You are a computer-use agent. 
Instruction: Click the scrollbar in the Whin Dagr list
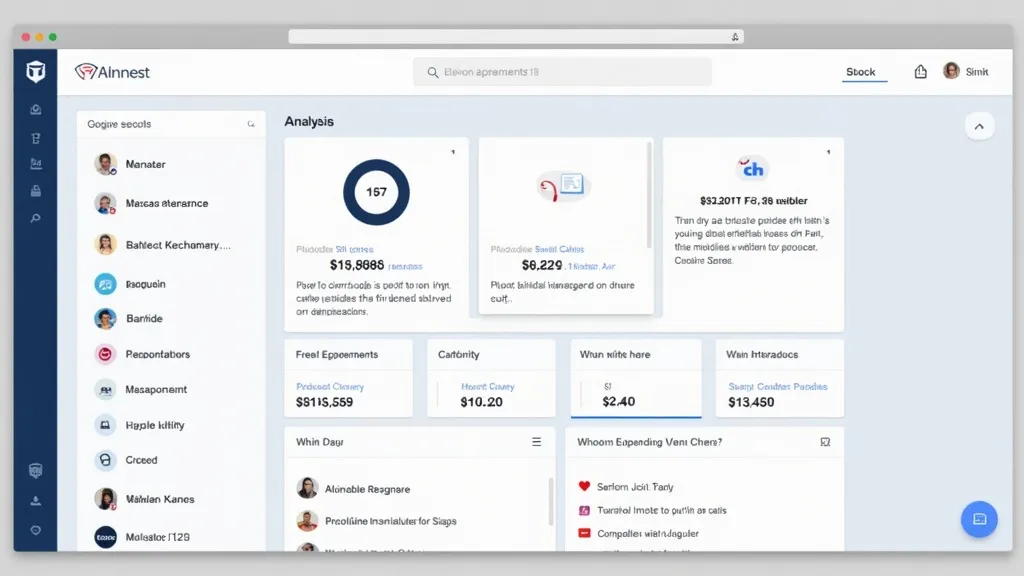pyautogui.click(x=551, y=500)
